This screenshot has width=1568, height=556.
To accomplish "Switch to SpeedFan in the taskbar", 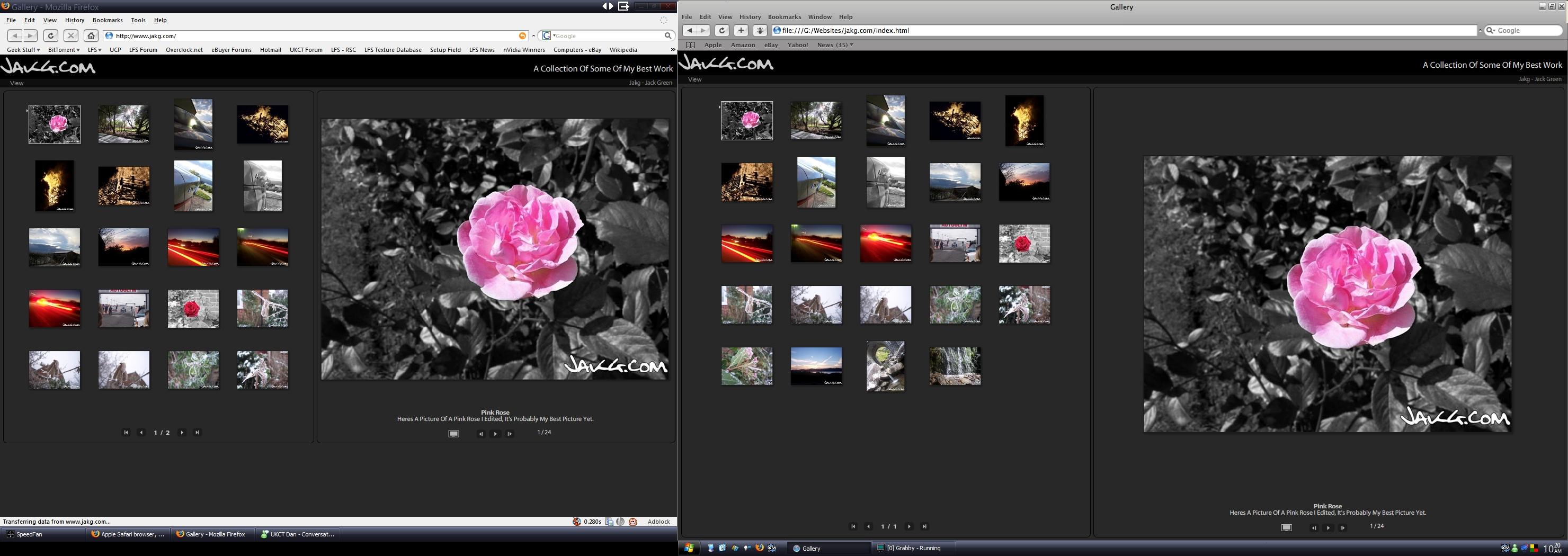I will click(x=43, y=534).
